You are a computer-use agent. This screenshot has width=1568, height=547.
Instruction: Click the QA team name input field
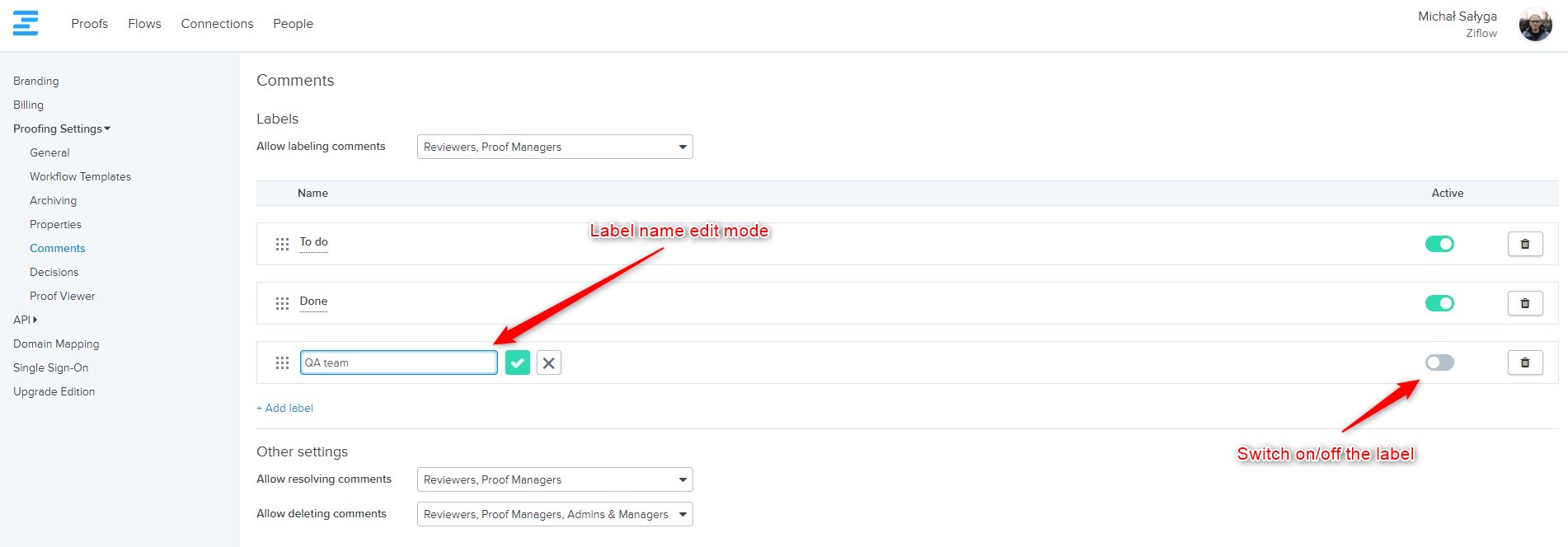point(399,362)
